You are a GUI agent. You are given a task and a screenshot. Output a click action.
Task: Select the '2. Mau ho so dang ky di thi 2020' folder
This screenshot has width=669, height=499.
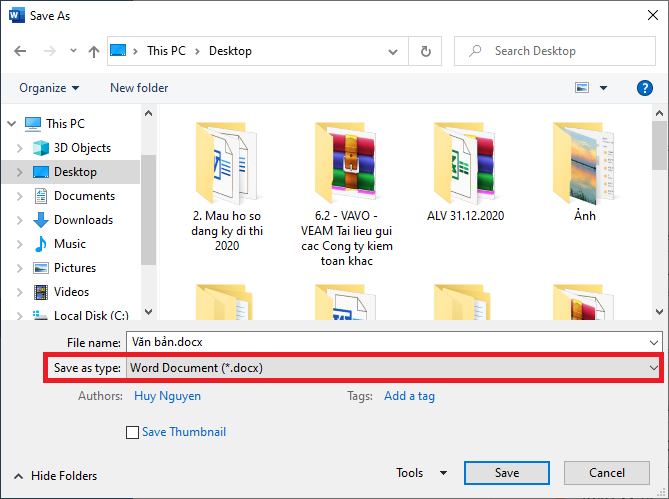[x=227, y=186]
